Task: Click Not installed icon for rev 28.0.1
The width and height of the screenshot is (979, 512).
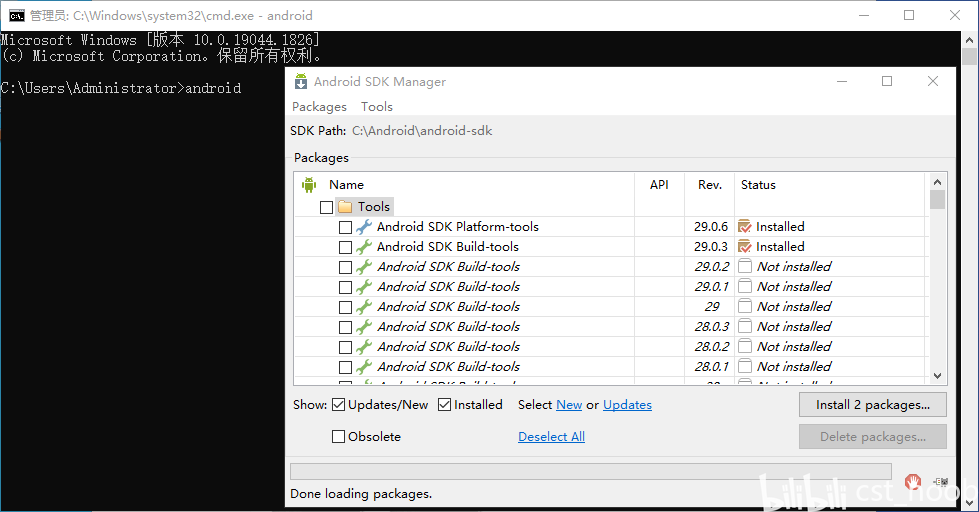Action: pos(744,367)
